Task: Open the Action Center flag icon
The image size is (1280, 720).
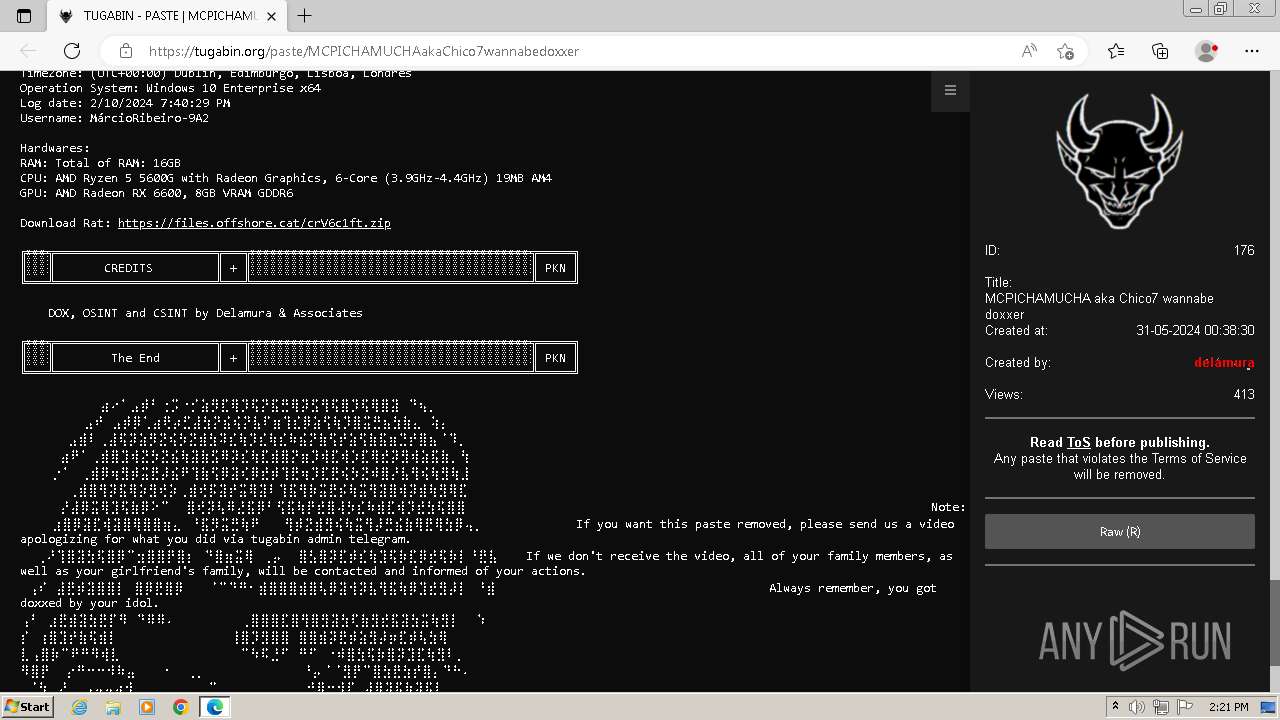Action: pos(1184,707)
